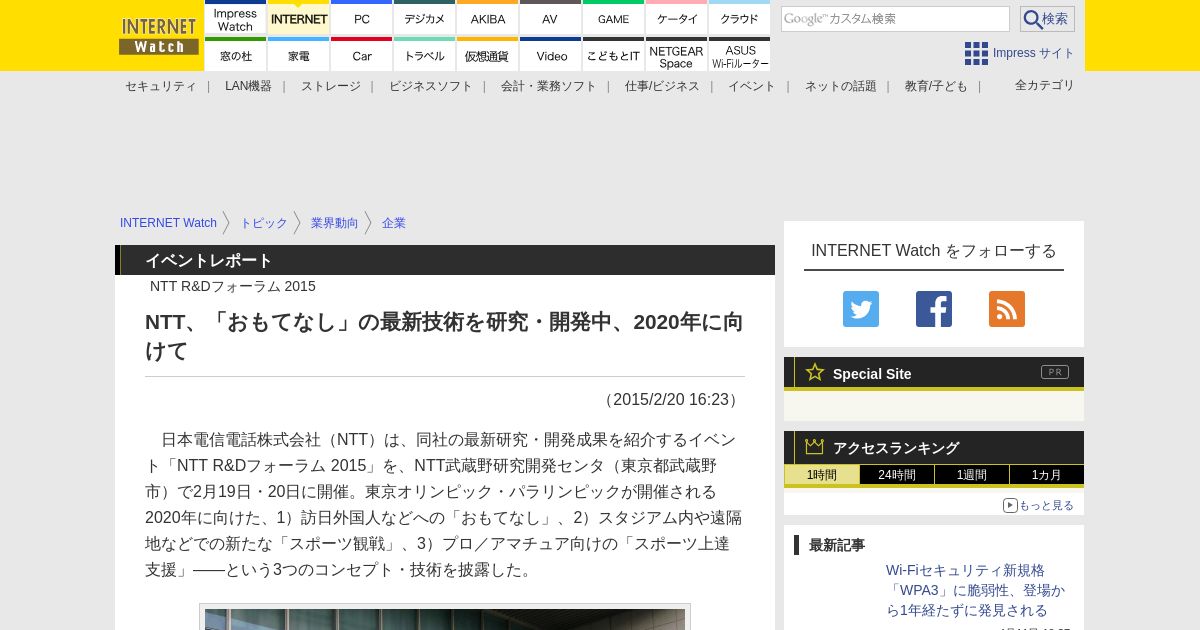This screenshot has height=630, width=1200.
Task: Open the Video site tab
Action: click(x=551, y=55)
